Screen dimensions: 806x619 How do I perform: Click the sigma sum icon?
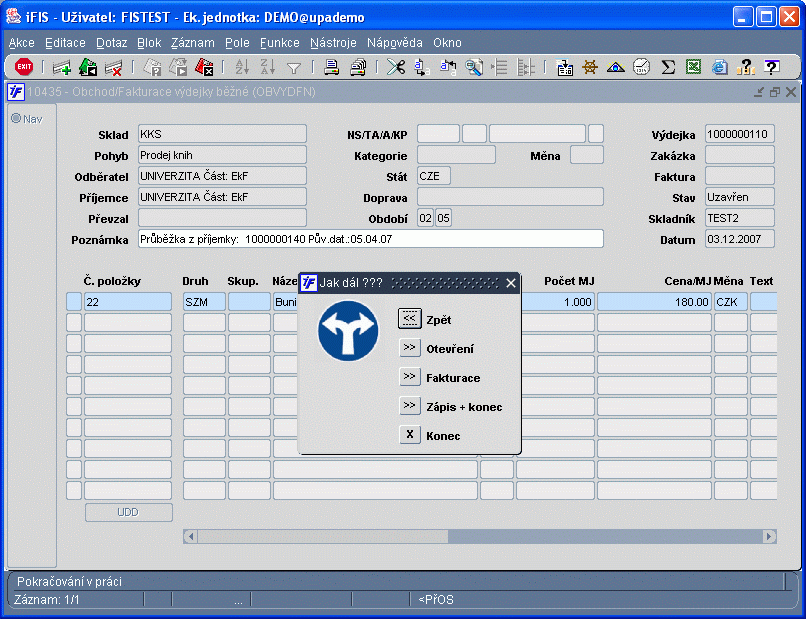click(667, 68)
